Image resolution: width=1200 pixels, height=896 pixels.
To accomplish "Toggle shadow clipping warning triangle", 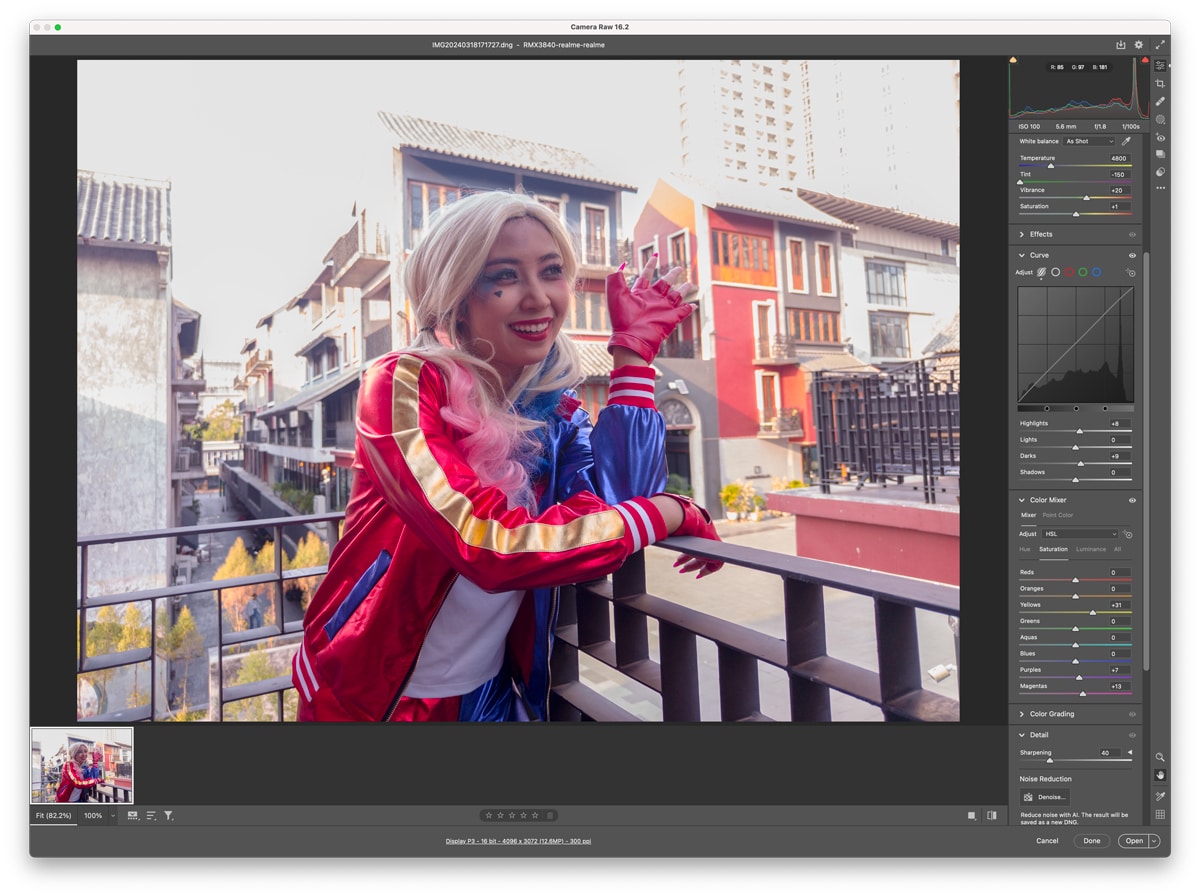I will pyautogui.click(x=1013, y=60).
